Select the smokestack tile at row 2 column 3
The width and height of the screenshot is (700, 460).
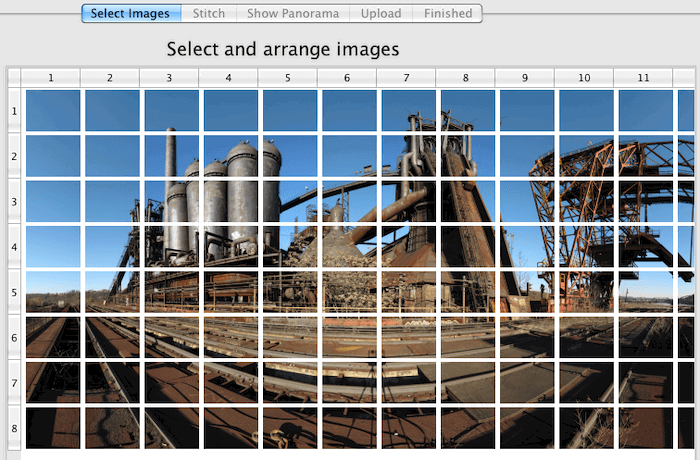pyautogui.click(x=172, y=156)
